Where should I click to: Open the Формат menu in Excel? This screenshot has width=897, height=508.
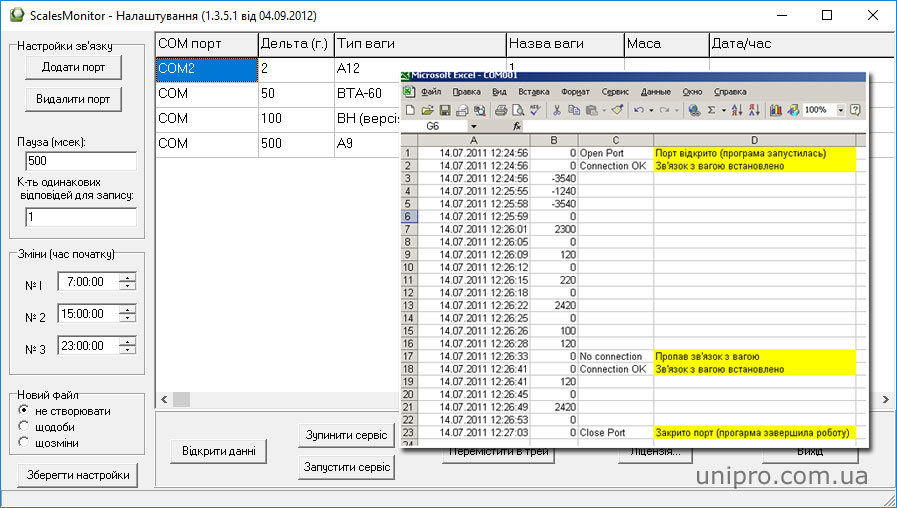pyautogui.click(x=575, y=92)
